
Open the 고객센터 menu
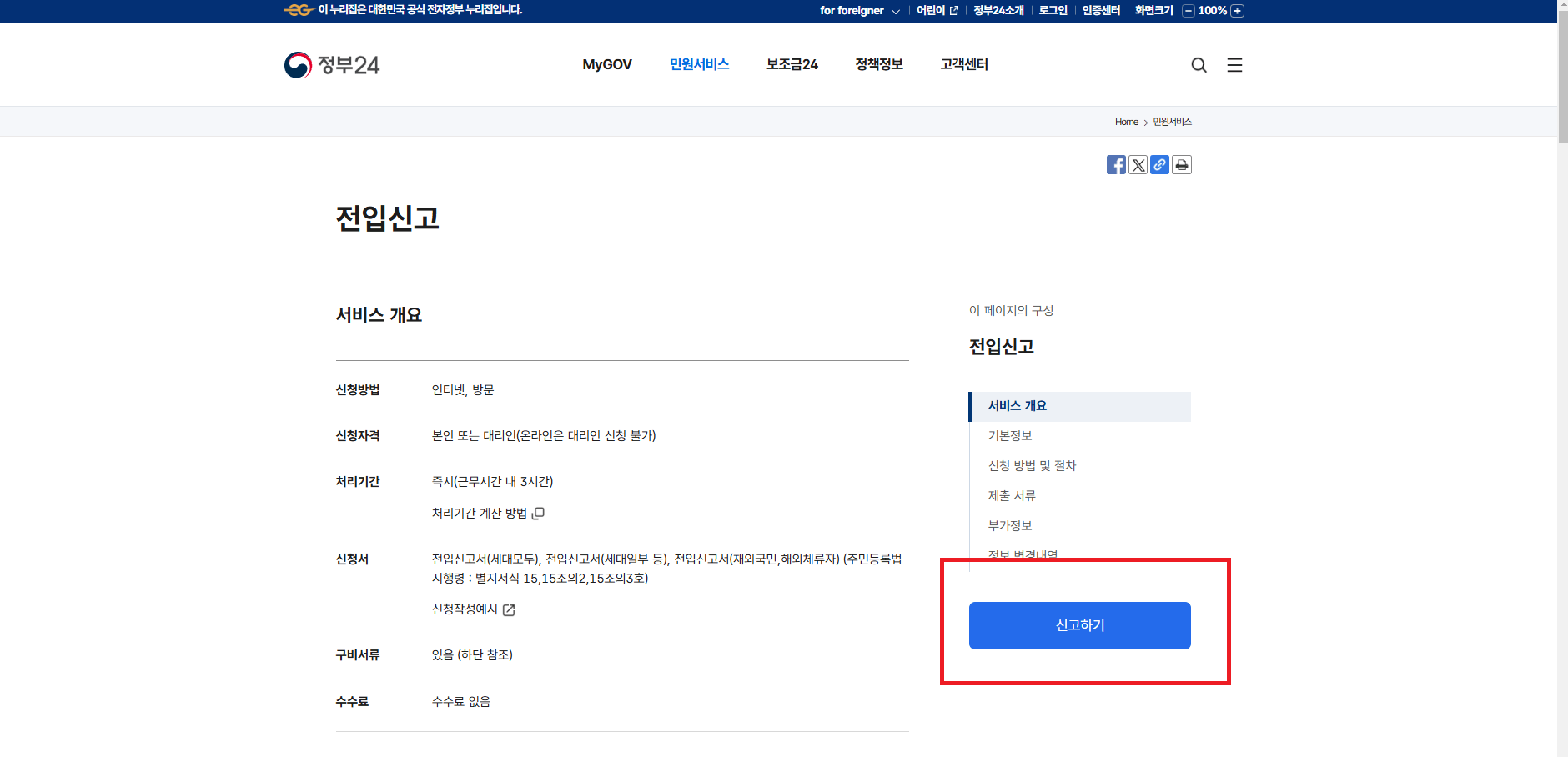964,64
